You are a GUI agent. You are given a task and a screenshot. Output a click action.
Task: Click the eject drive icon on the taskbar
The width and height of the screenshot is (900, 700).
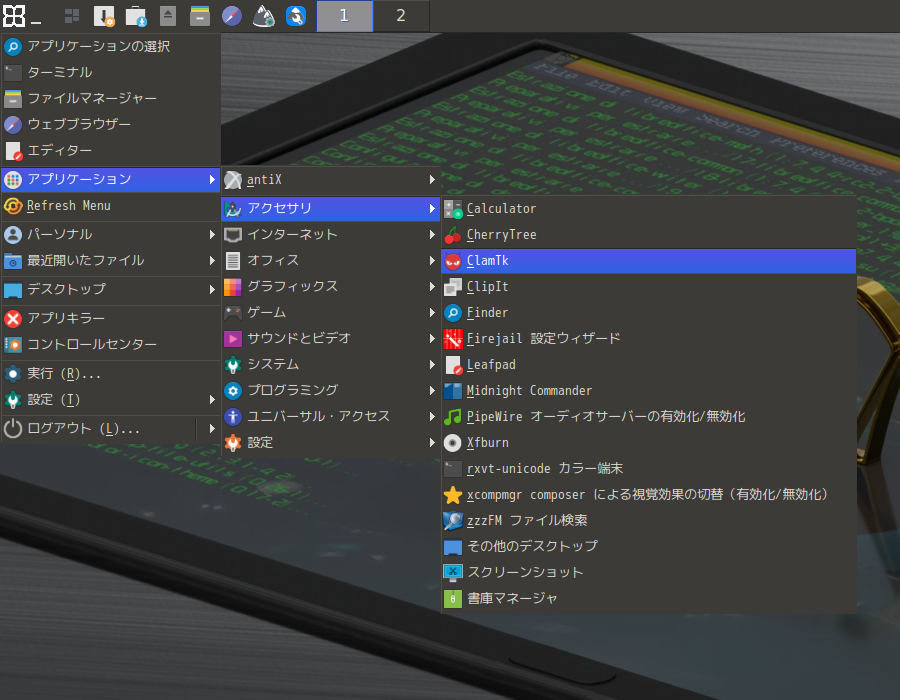click(168, 16)
